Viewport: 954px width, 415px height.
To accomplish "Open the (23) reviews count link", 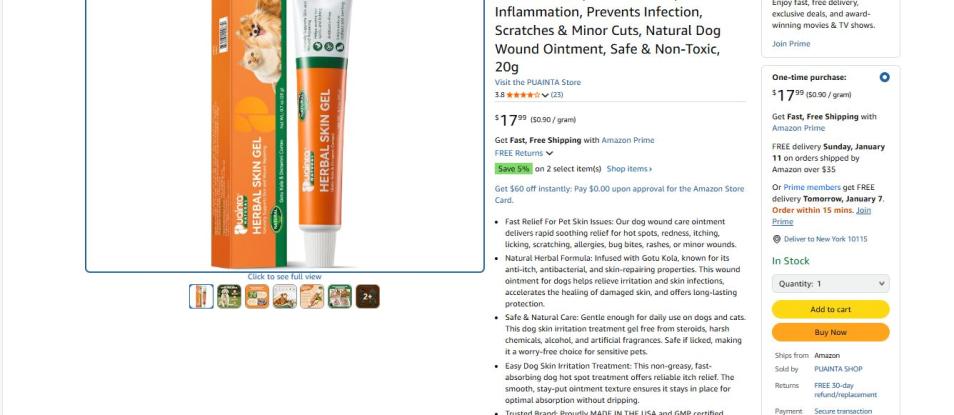I will (557, 95).
